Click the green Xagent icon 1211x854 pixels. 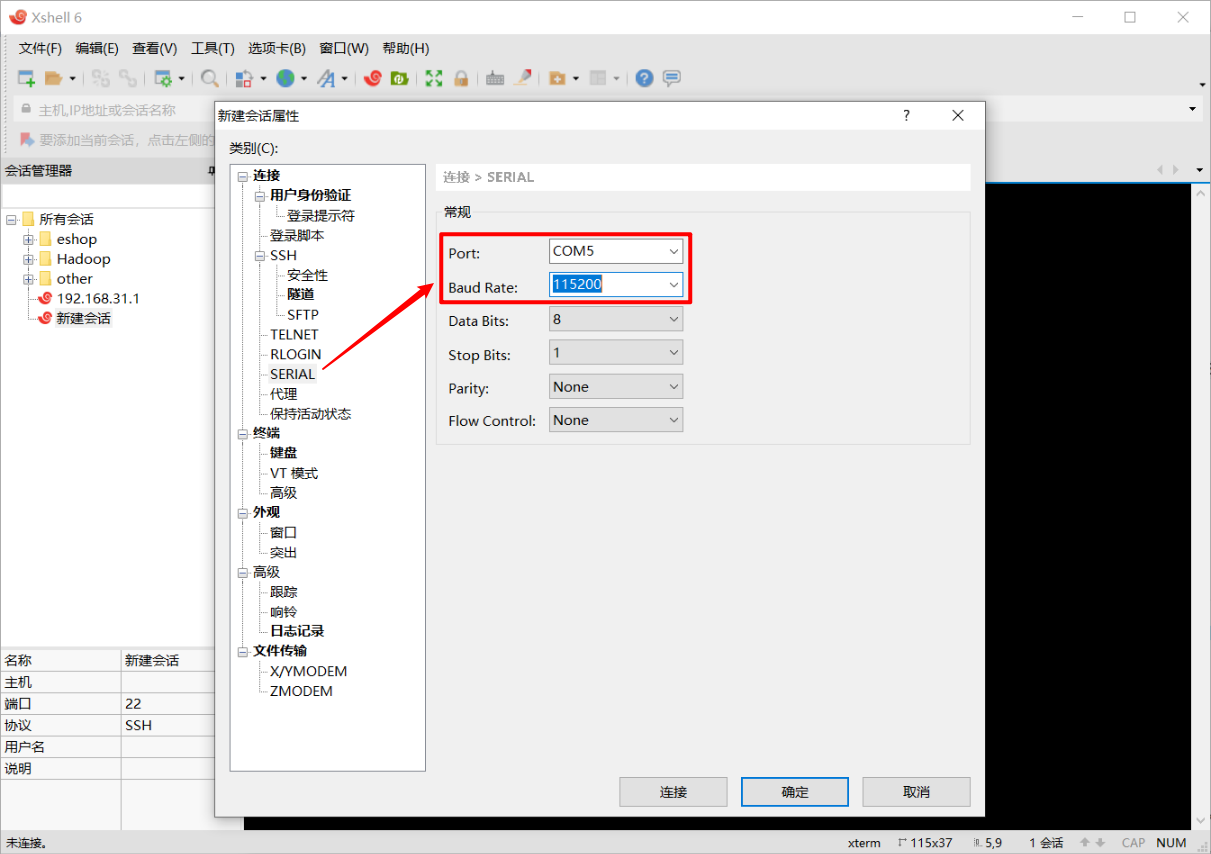(x=399, y=78)
